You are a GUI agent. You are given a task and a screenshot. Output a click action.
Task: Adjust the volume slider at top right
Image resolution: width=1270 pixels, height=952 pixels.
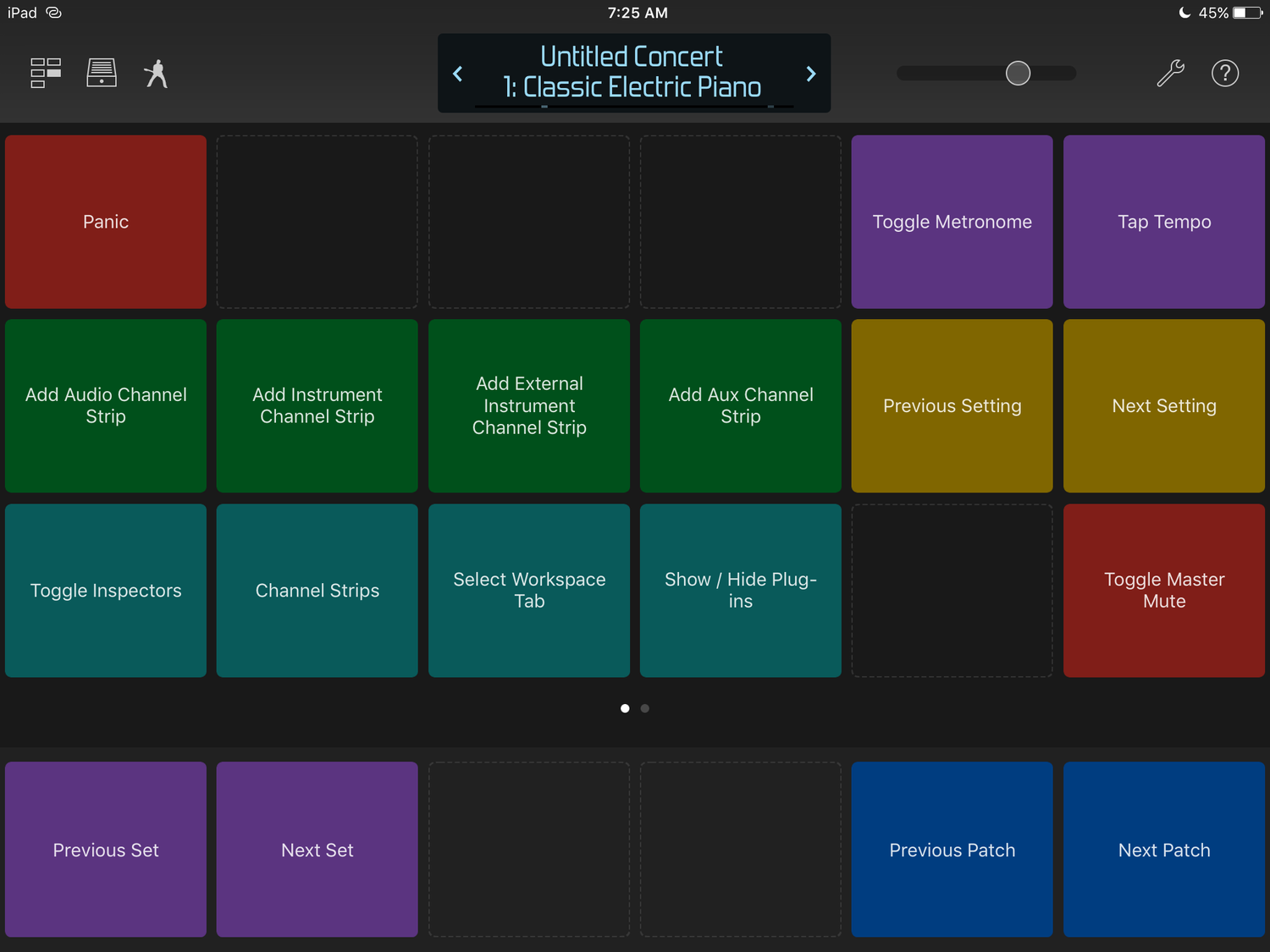pyautogui.click(x=1018, y=73)
